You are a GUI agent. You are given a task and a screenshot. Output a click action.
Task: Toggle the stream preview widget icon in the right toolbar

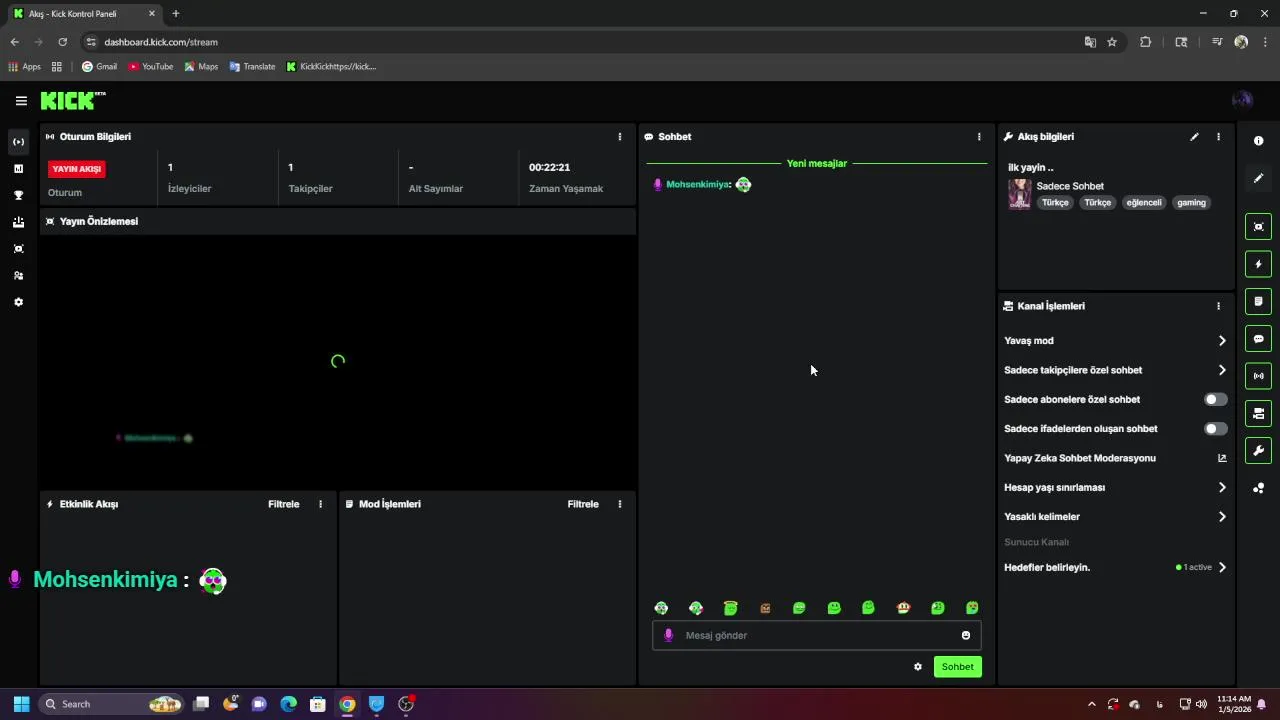[x=1258, y=227]
